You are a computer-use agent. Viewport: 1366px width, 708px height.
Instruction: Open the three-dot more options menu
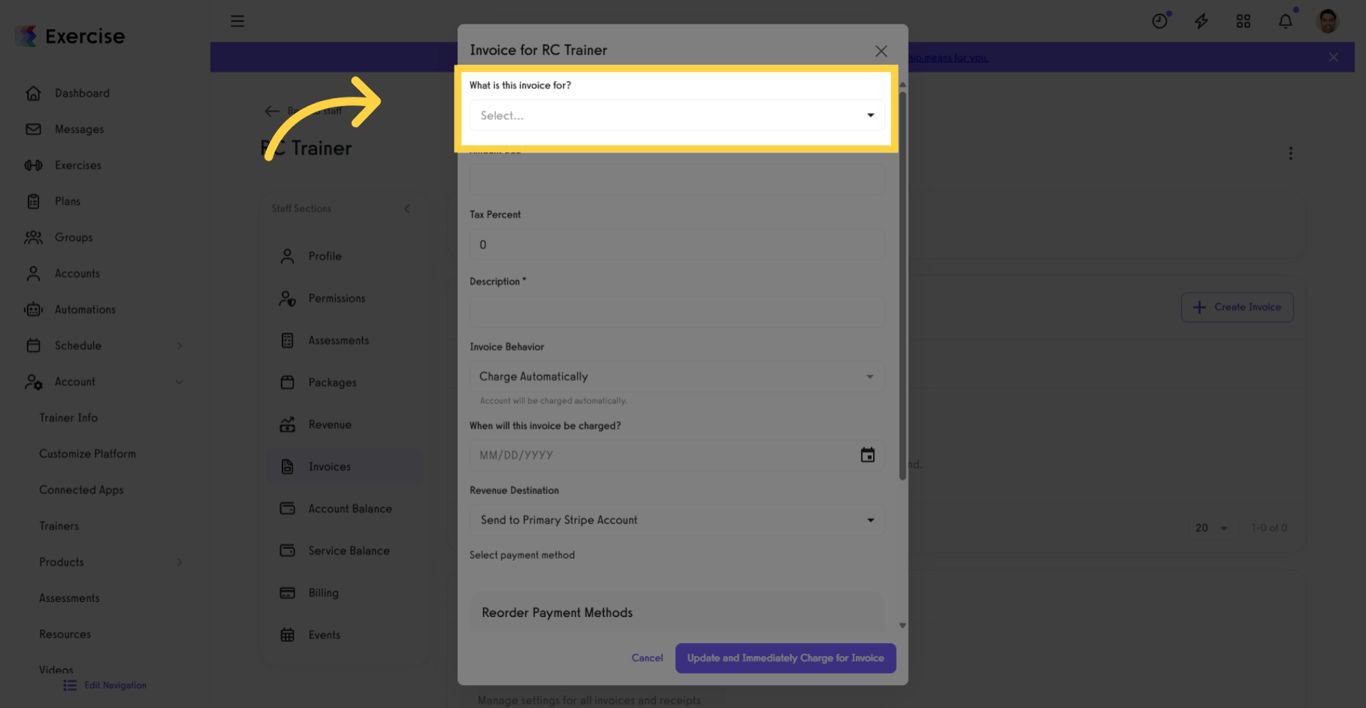[1290, 153]
